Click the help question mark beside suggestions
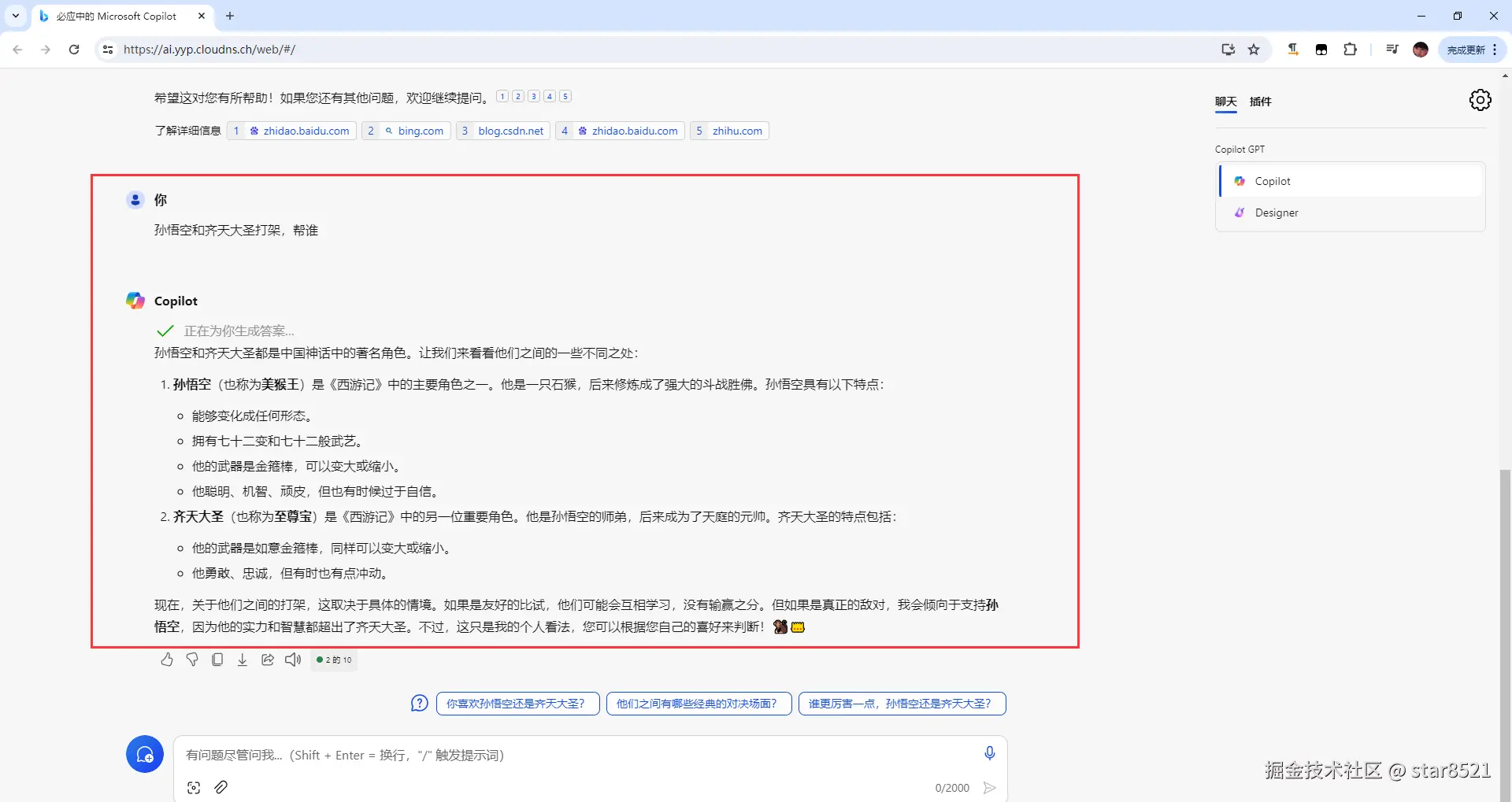Image resolution: width=1512 pixels, height=802 pixels. (x=420, y=703)
